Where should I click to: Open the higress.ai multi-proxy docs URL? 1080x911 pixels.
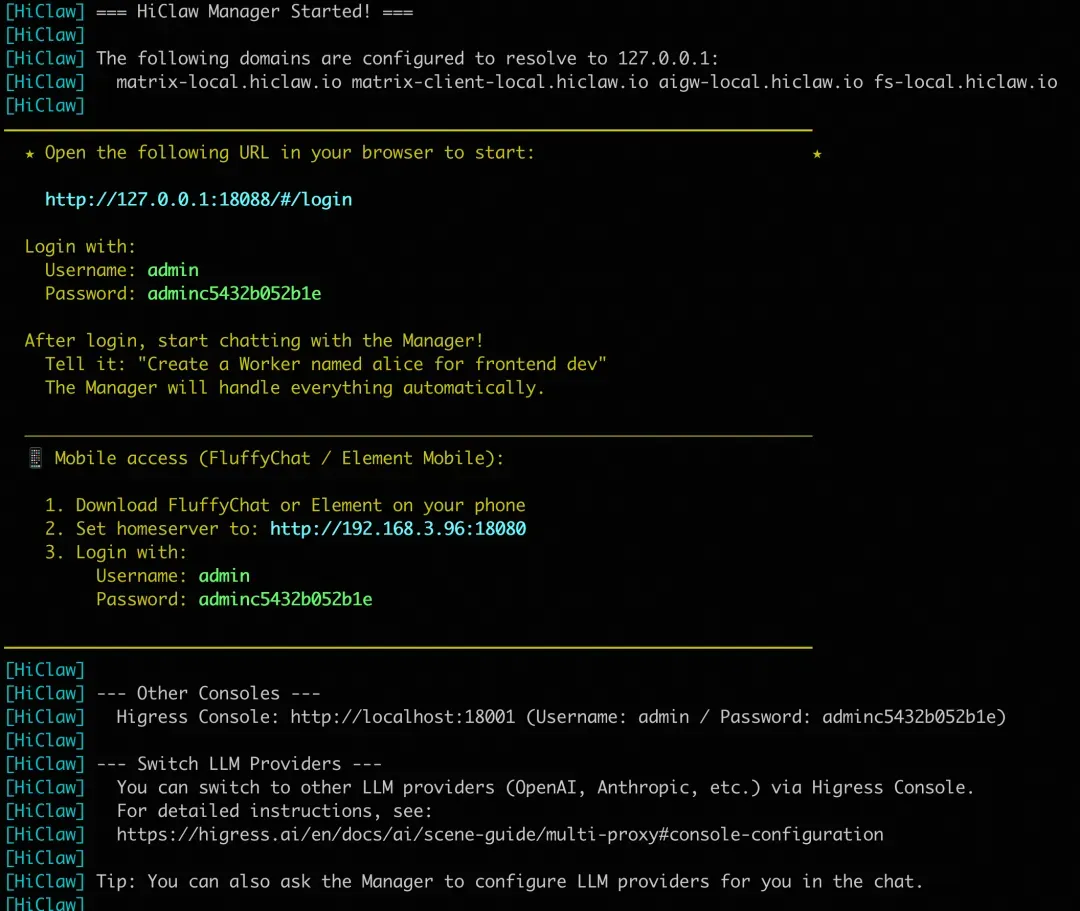coord(499,835)
